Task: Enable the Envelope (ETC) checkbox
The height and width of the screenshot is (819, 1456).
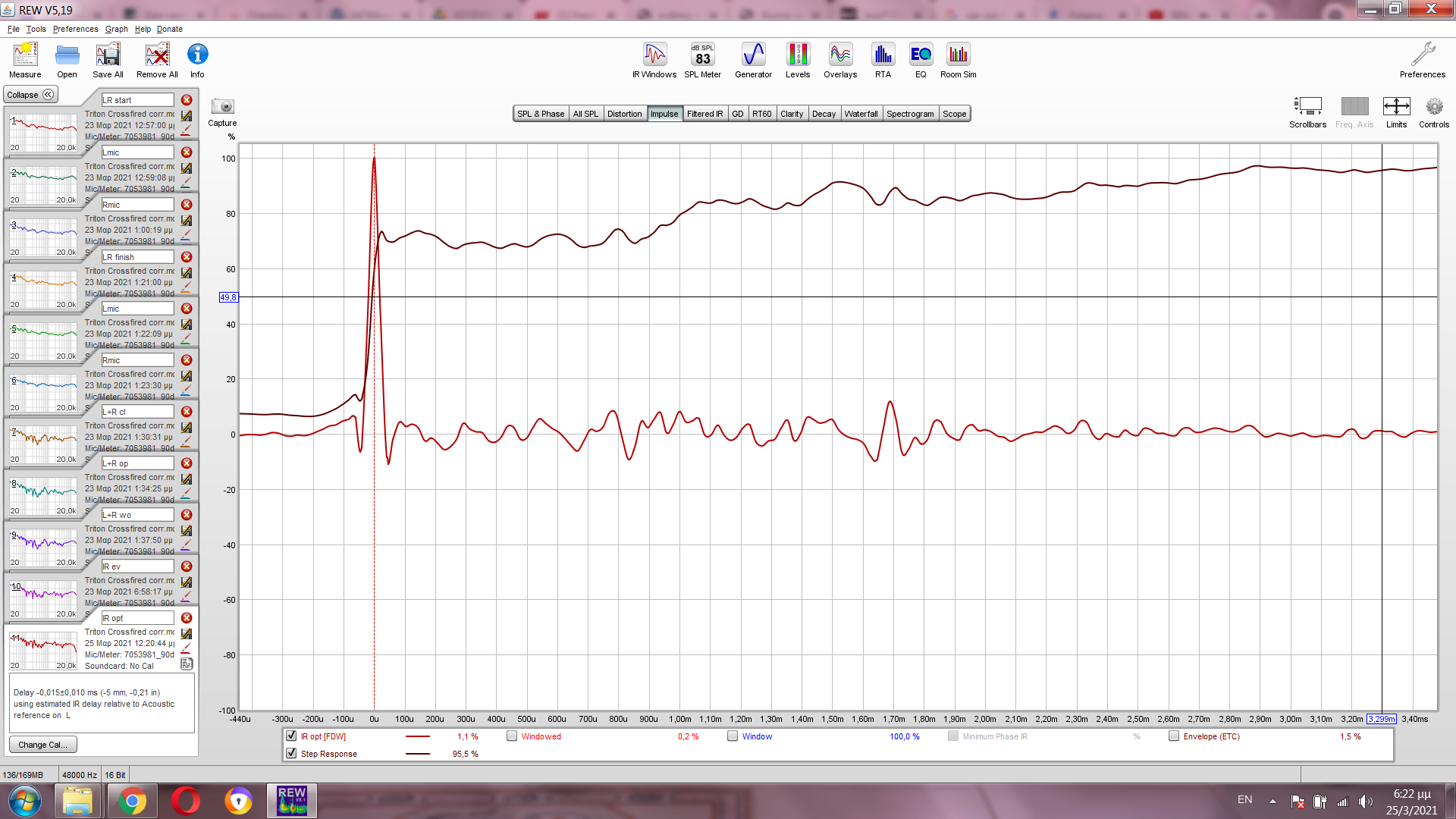Action: click(x=1174, y=736)
